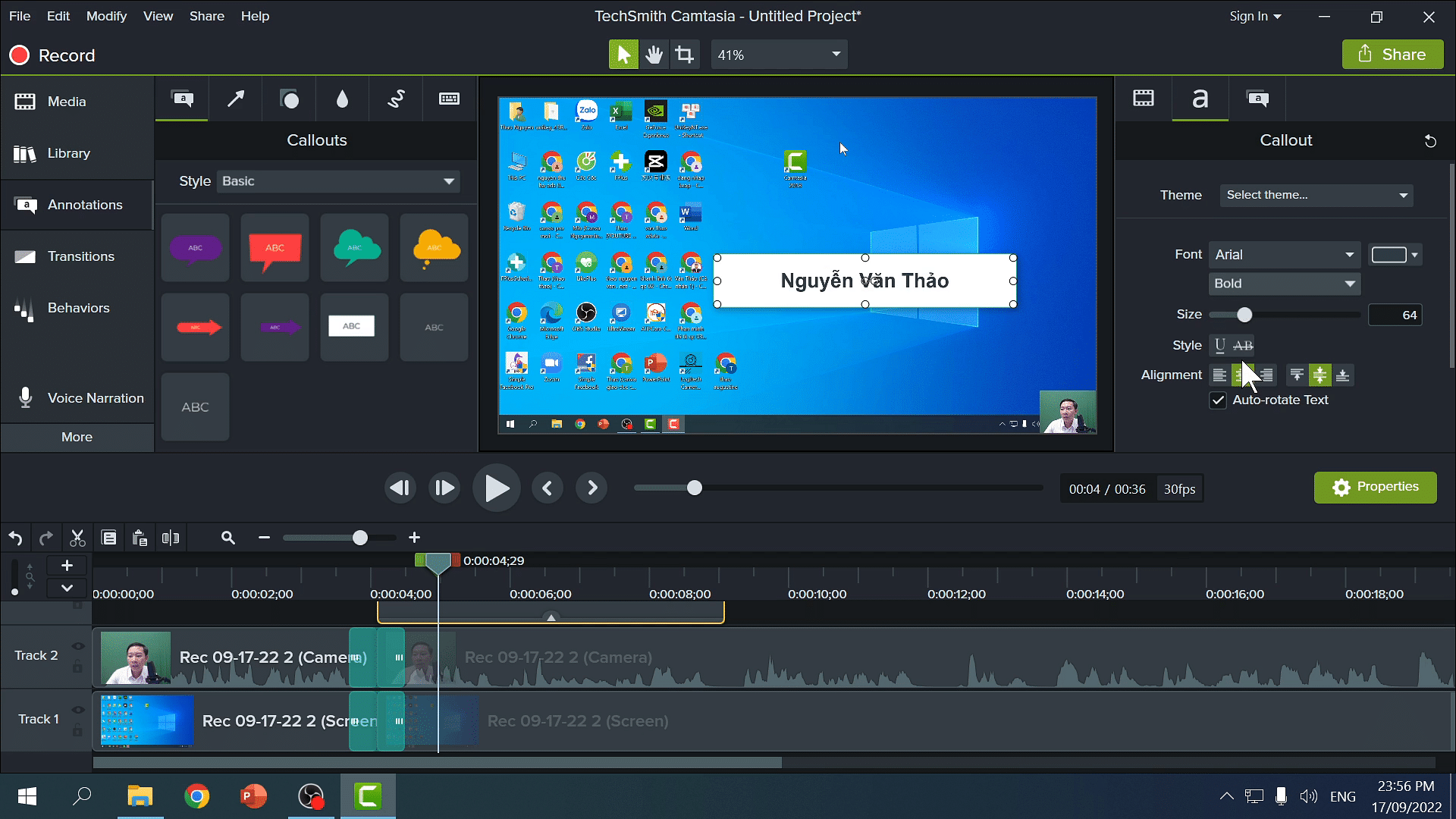This screenshot has height=819, width=1456.
Task: Split clip at playhead
Action: [171, 538]
